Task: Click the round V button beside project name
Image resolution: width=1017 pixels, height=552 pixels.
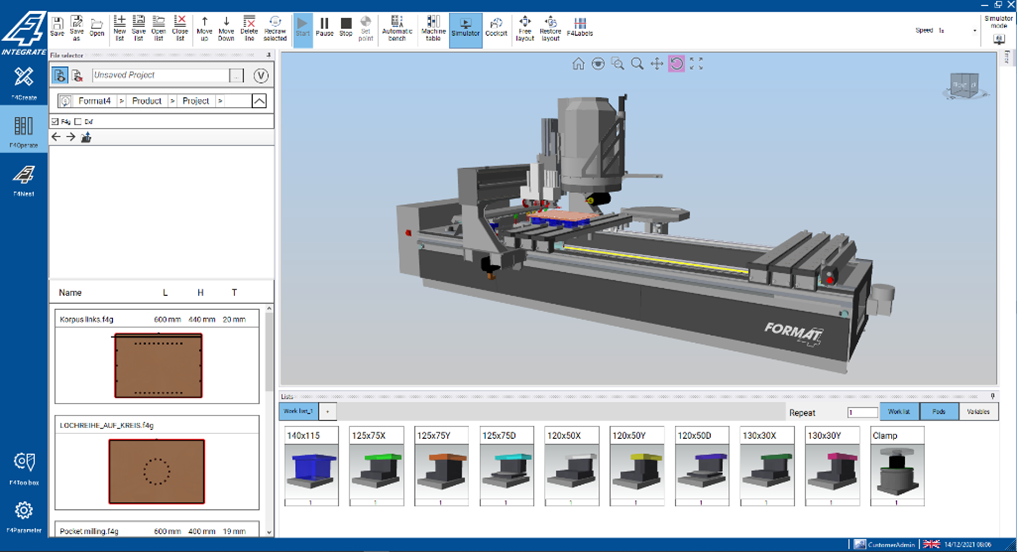Action: (261, 76)
